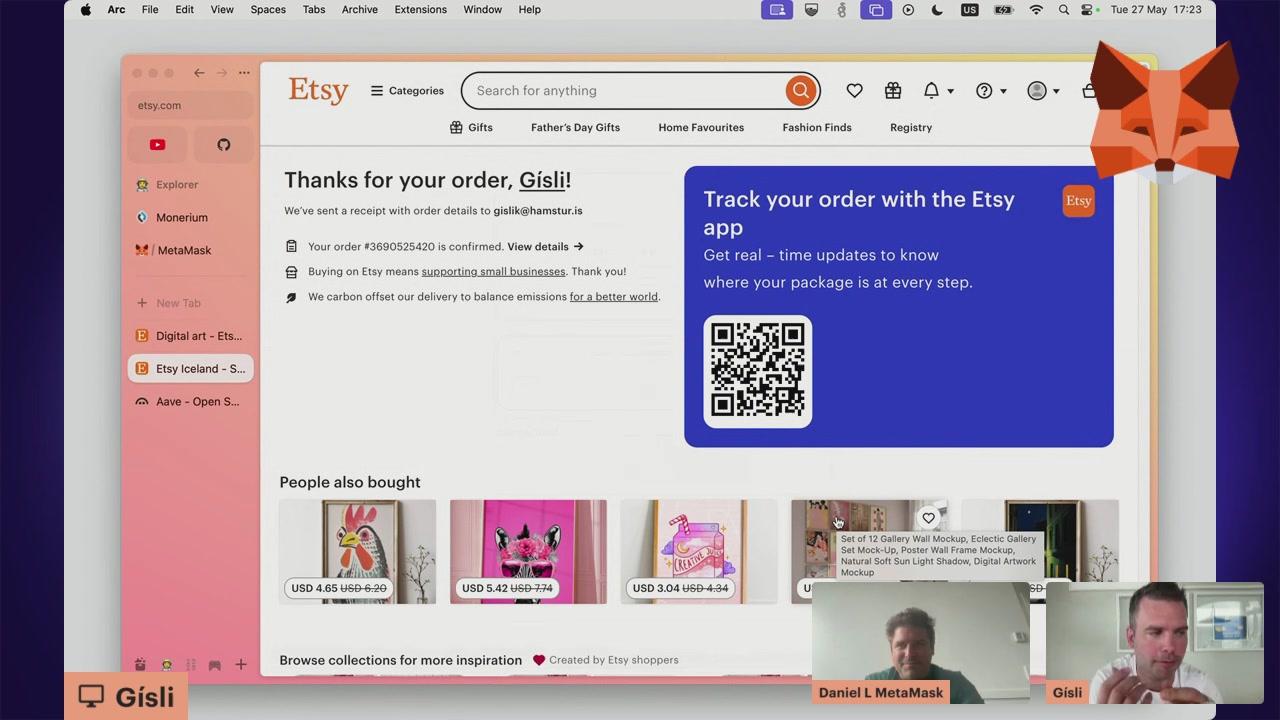
Task: Open the Apple menu
Action: [86, 10]
